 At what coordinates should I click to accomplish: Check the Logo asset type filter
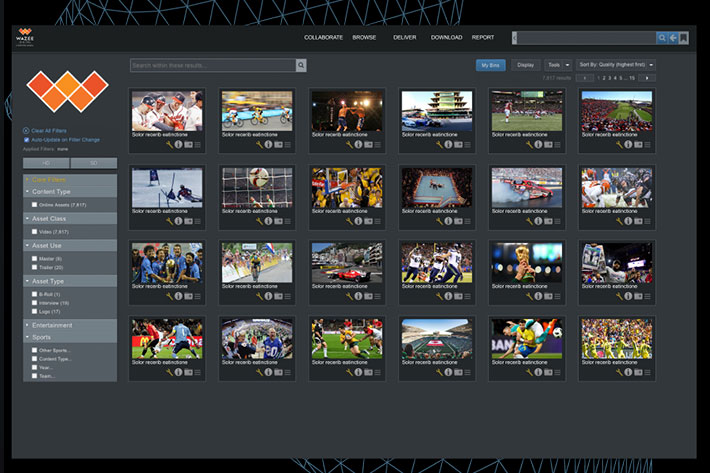[x=34, y=311]
